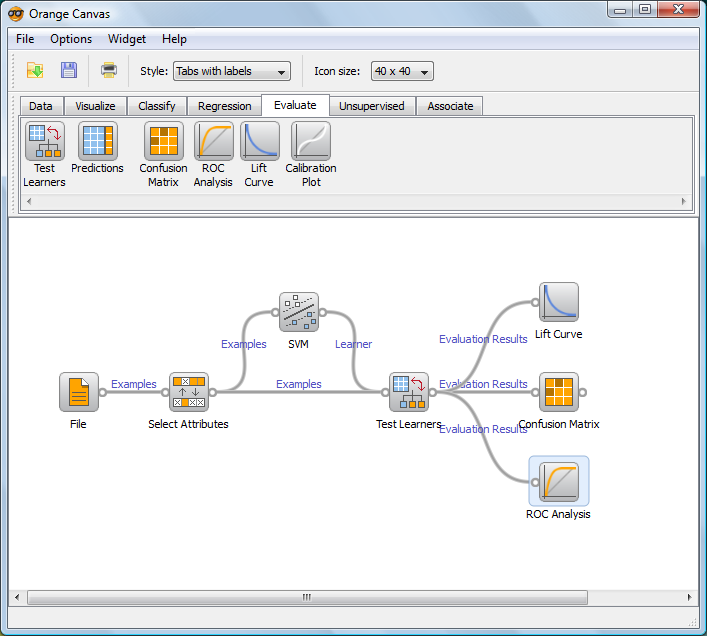
Task: Switch to the Evaluate tab
Action: click(295, 105)
